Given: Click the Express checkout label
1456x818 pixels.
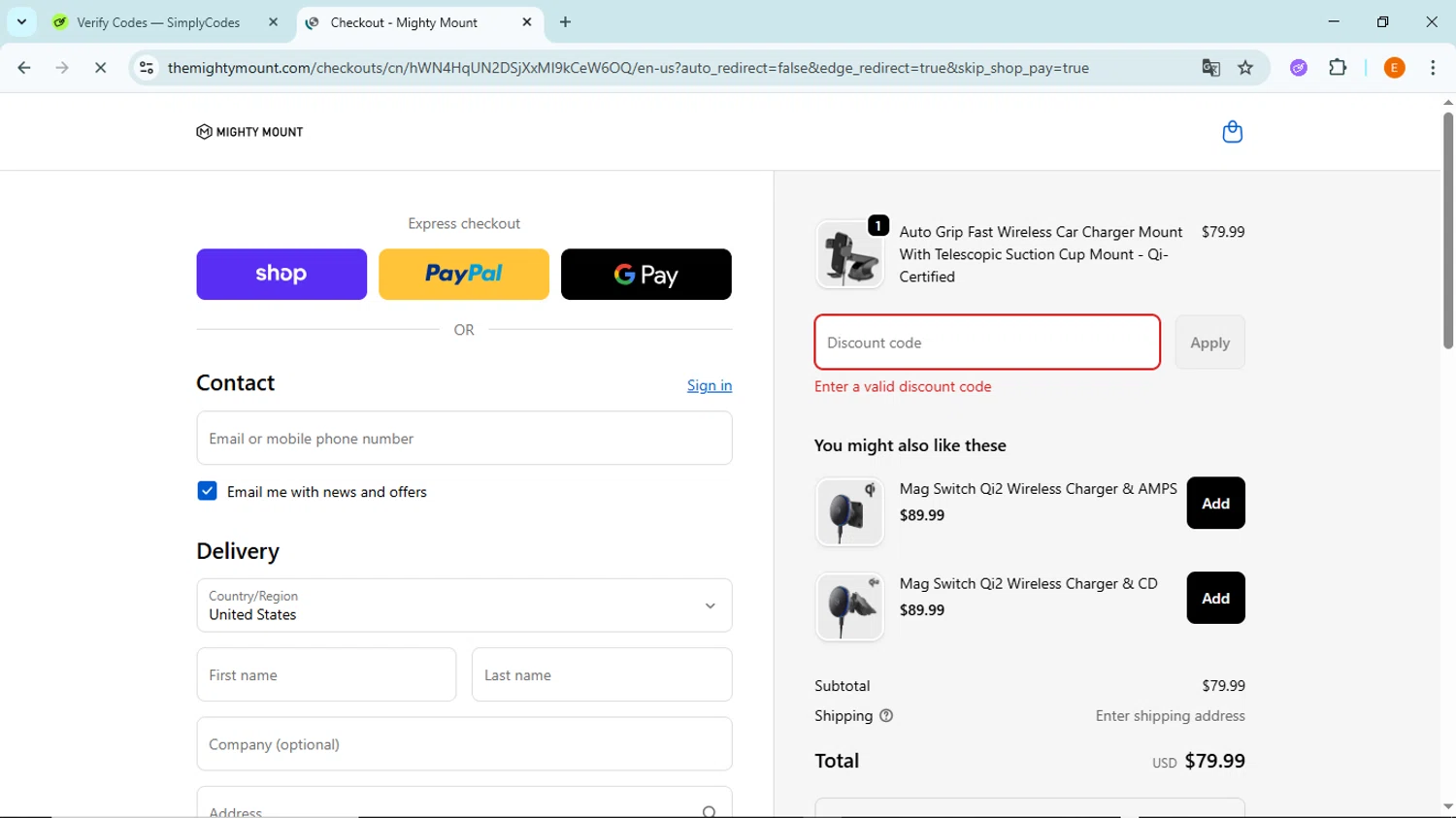Looking at the screenshot, I should (464, 223).
